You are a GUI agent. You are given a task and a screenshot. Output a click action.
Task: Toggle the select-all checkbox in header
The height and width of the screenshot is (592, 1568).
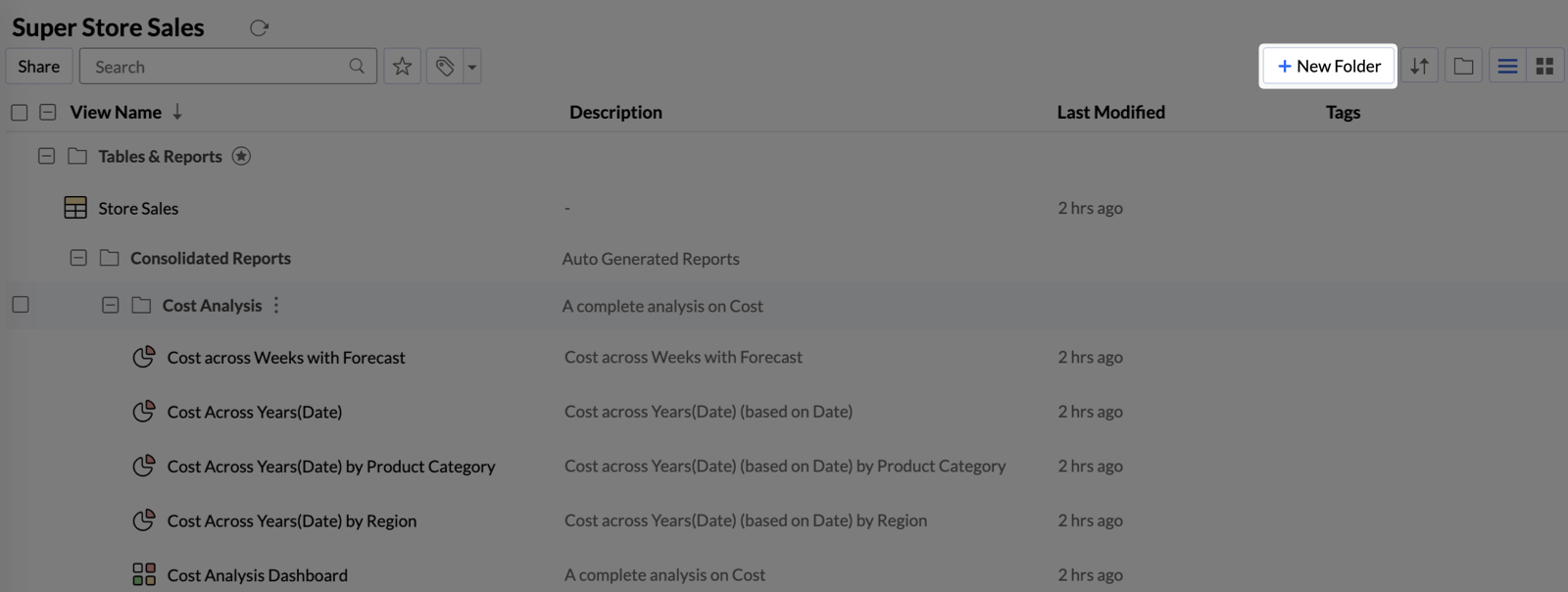coord(19,113)
